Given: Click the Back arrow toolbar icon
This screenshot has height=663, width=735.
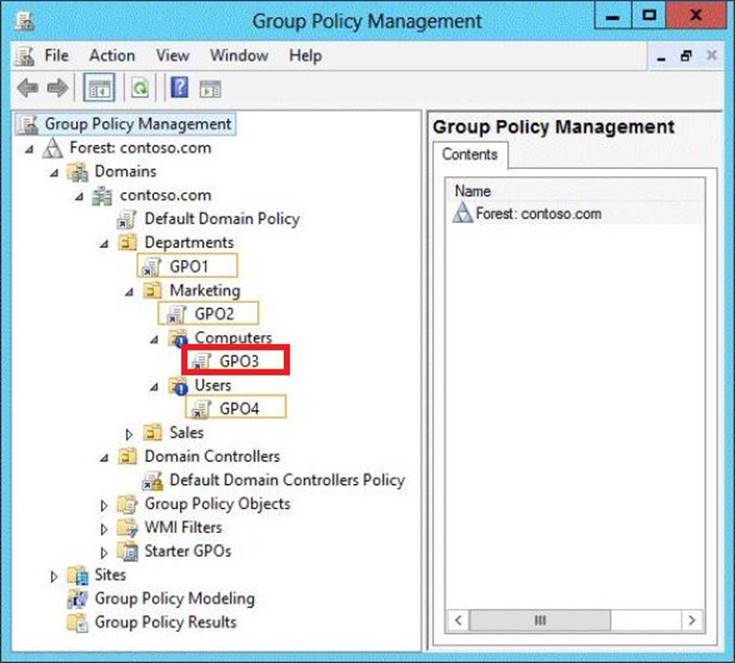Looking at the screenshot, I should pyautogui.click(x=27, y=88).
